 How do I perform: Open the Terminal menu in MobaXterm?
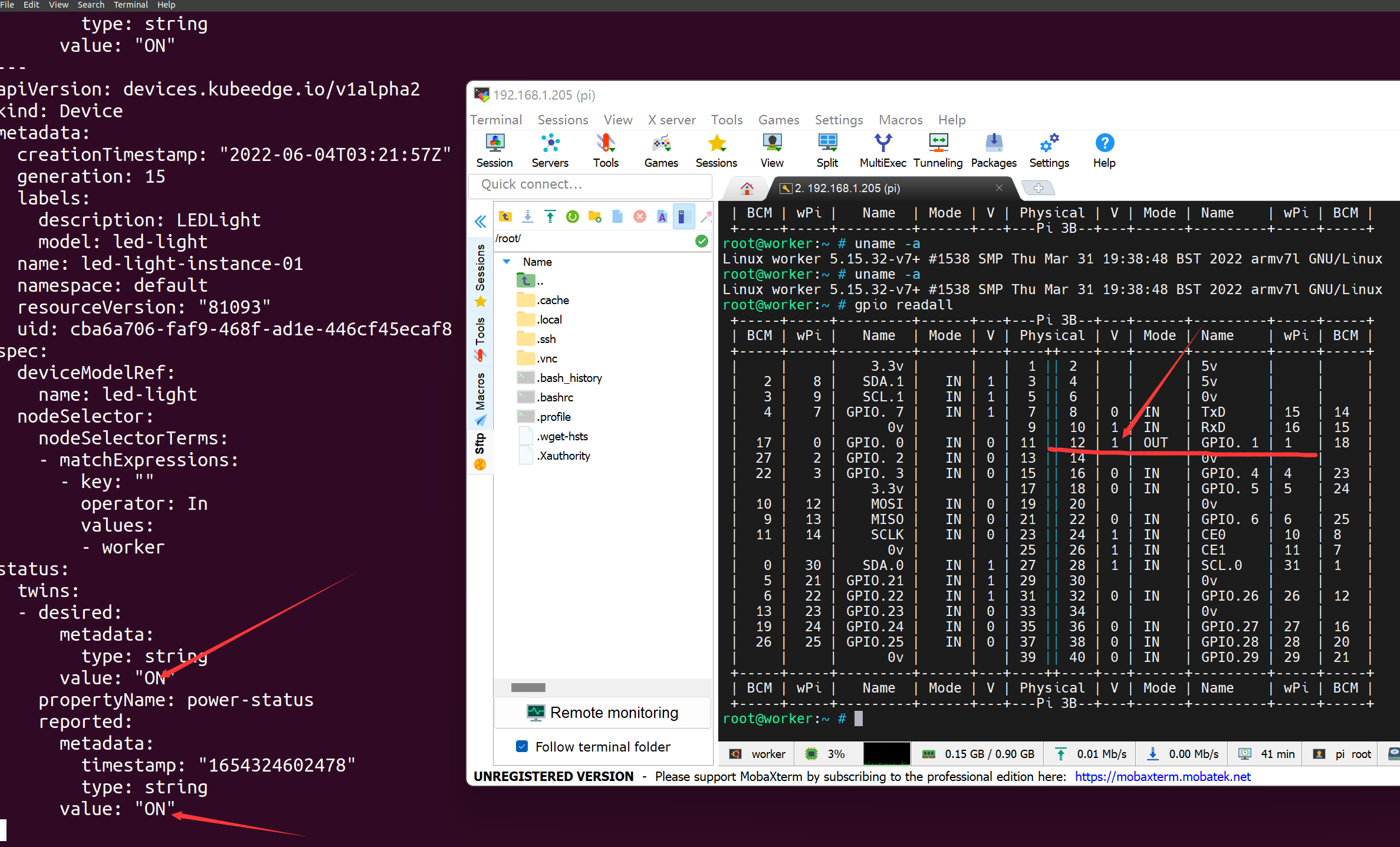tap(496, 120)
